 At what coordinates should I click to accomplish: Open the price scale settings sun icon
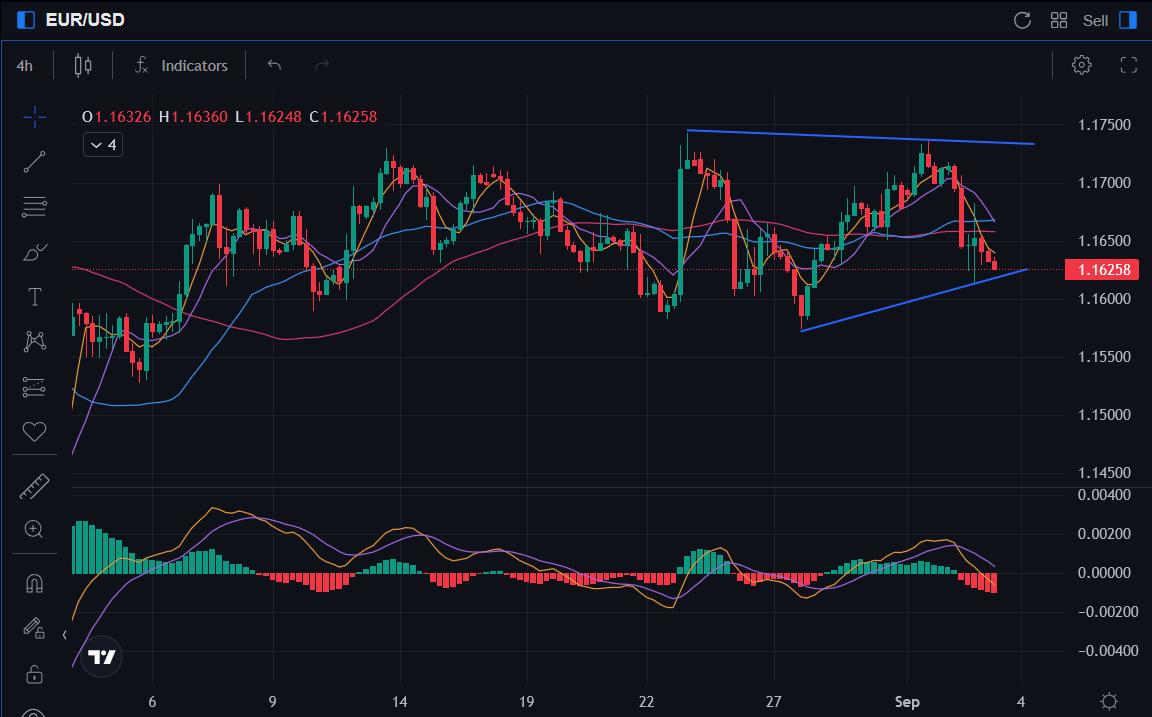coord(1109,701)
